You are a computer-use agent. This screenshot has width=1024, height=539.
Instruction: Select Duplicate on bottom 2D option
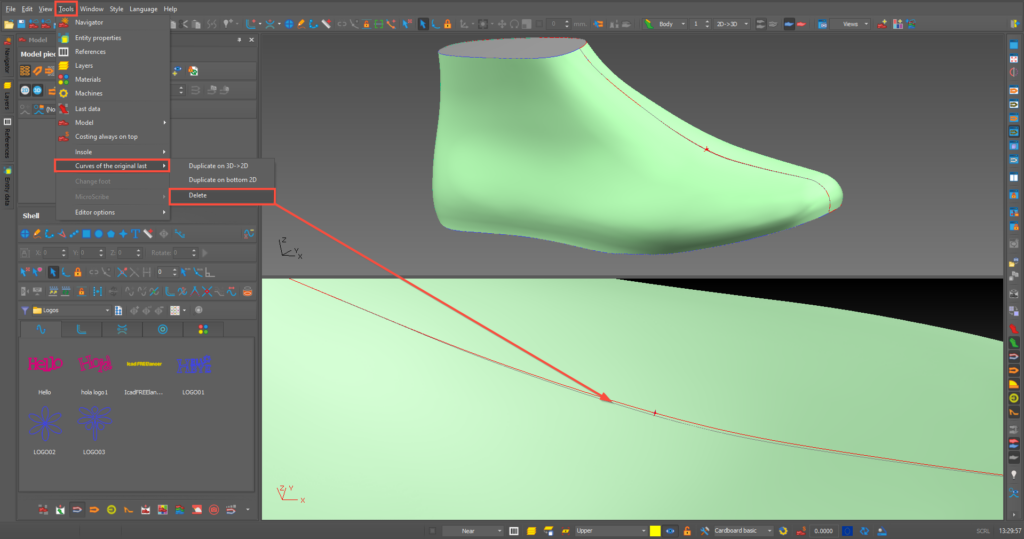tap(222, 180)
